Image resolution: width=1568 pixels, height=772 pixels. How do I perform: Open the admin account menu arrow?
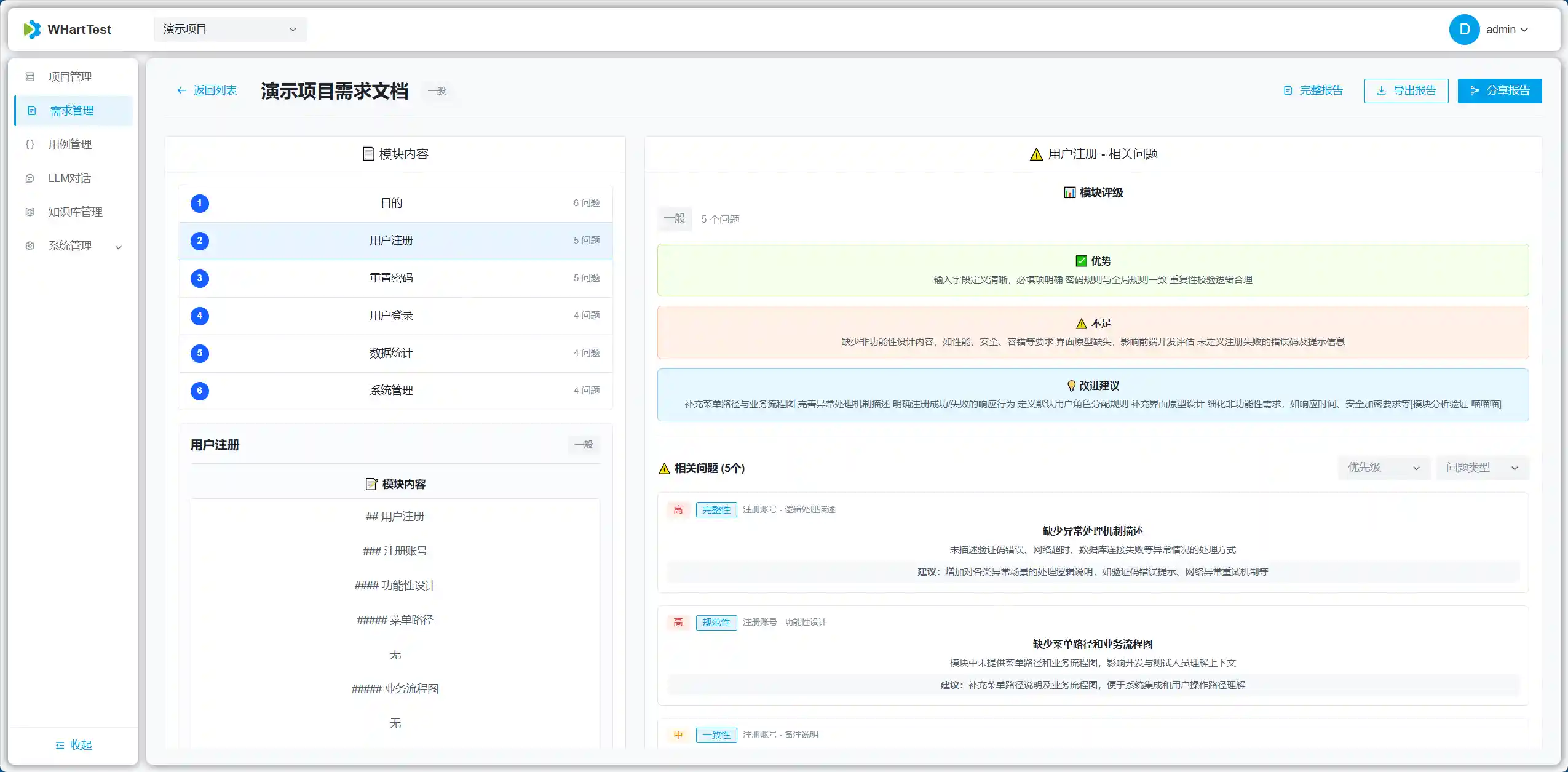click(1524, 30)
